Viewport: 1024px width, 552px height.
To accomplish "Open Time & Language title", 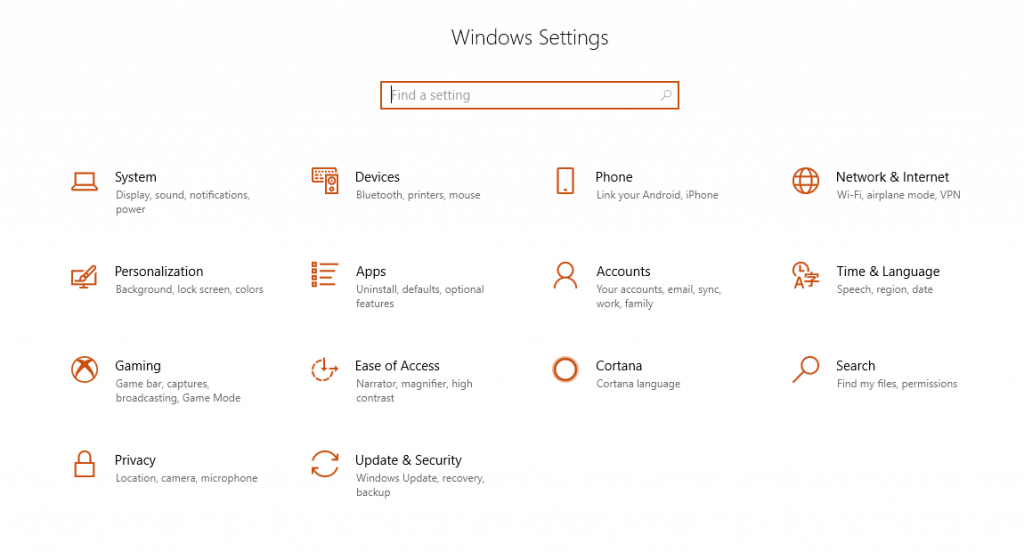I will [888, 272].
